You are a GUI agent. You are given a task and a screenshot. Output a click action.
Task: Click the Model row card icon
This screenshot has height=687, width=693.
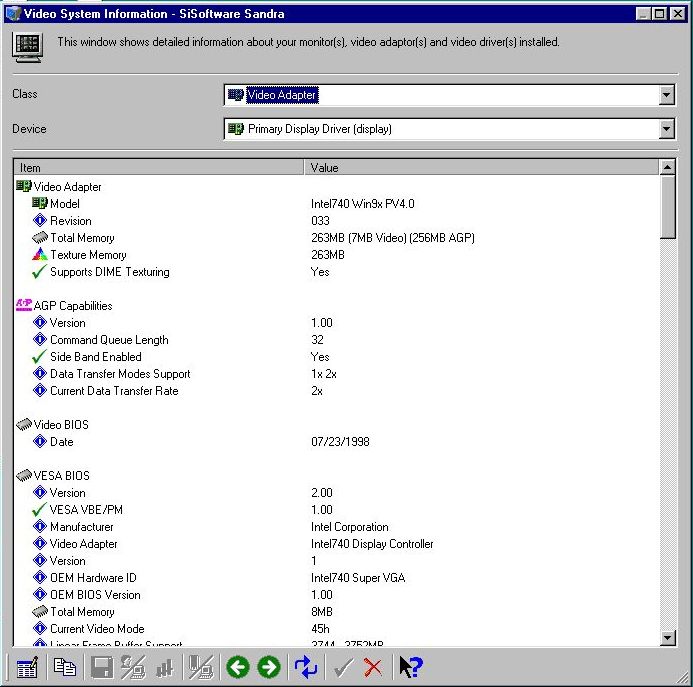40,203
